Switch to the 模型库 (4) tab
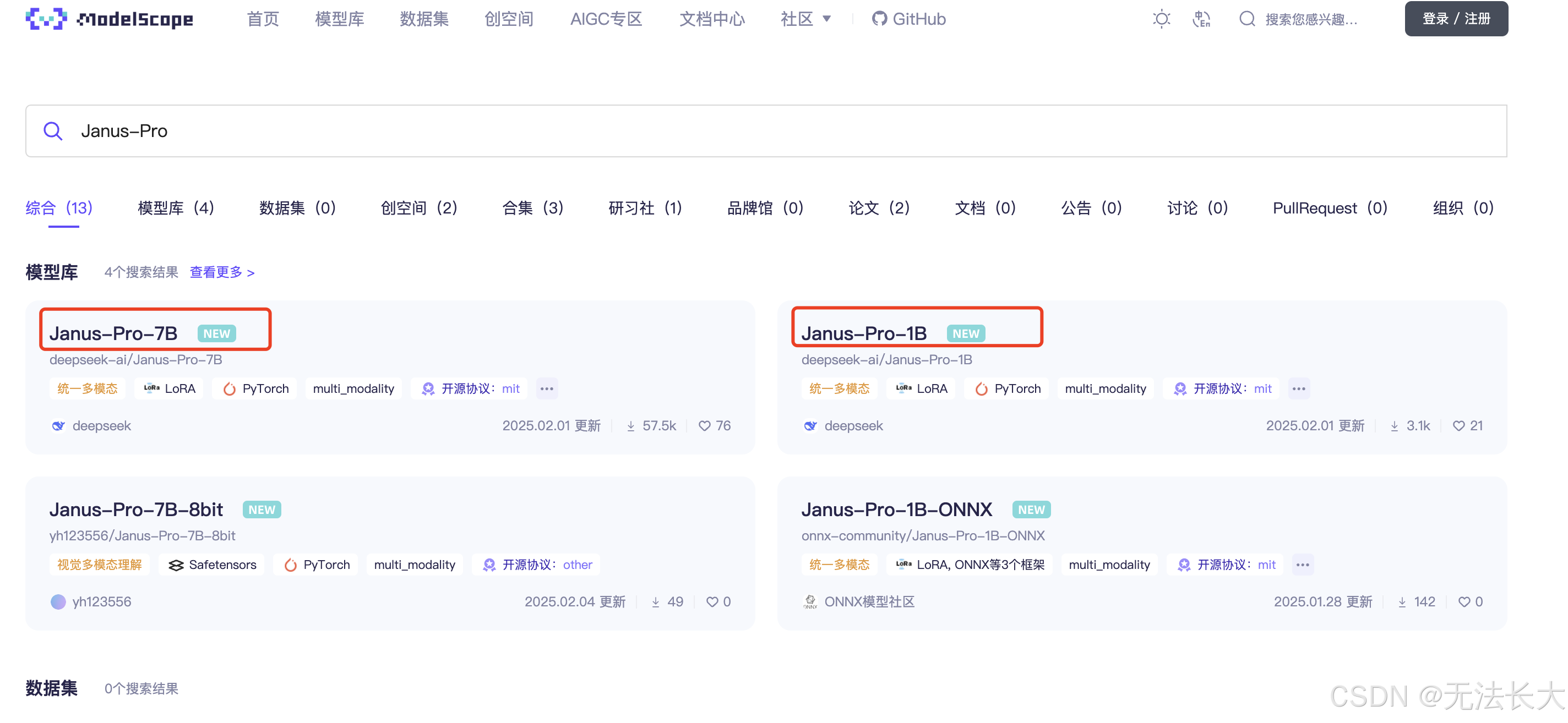The image size is (1568, 723). pyautogui.click(x=175, y=208)
